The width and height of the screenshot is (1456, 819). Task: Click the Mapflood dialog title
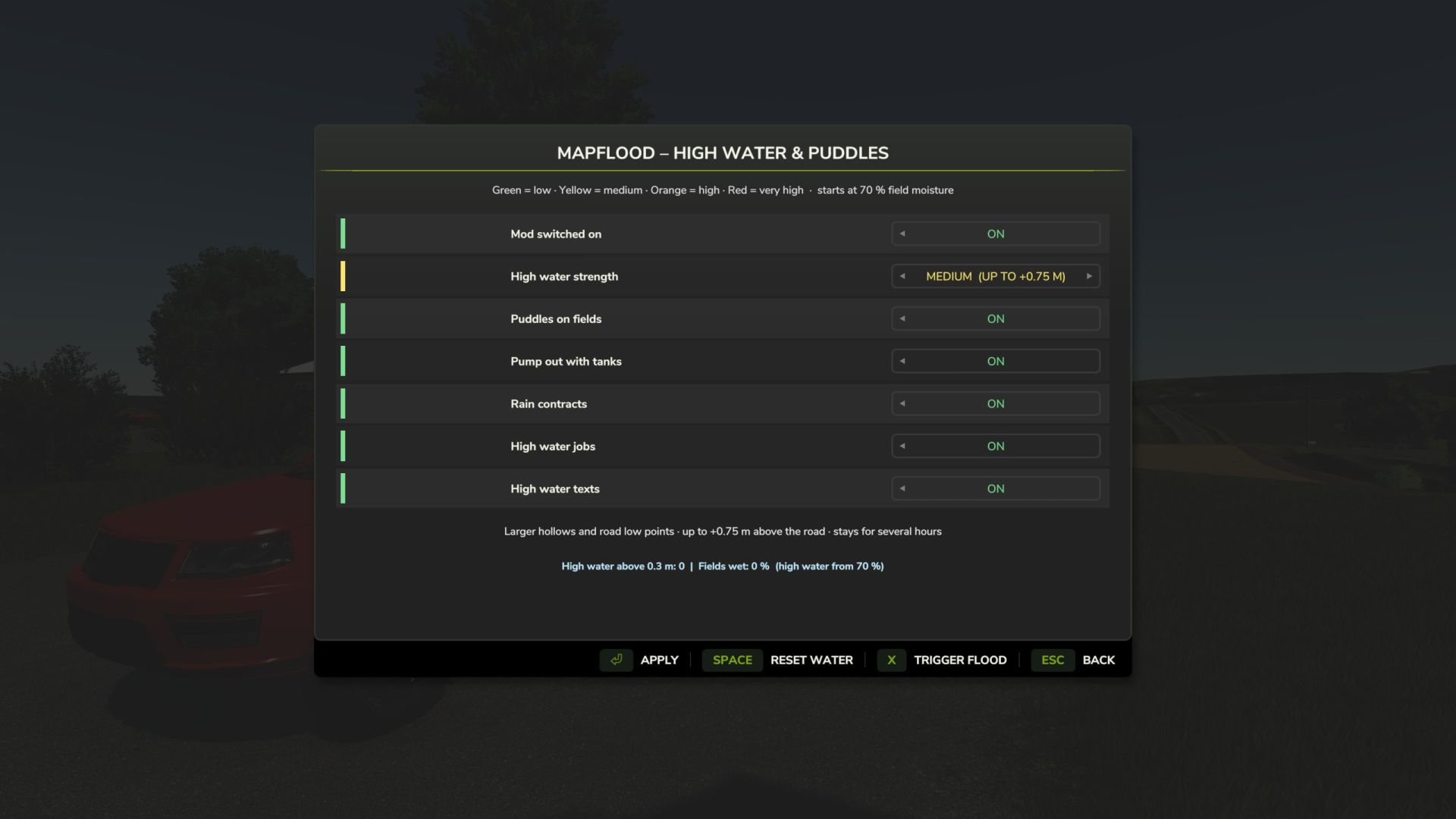pos(723,153)
